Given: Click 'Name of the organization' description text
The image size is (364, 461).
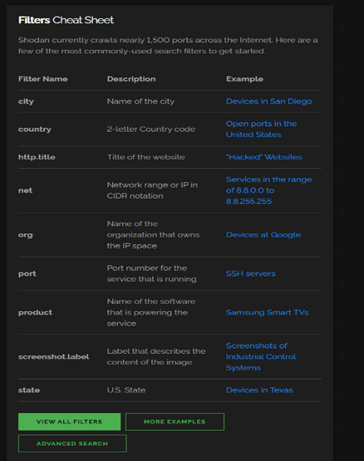Looking at the screenshot, I should point(153,235).
